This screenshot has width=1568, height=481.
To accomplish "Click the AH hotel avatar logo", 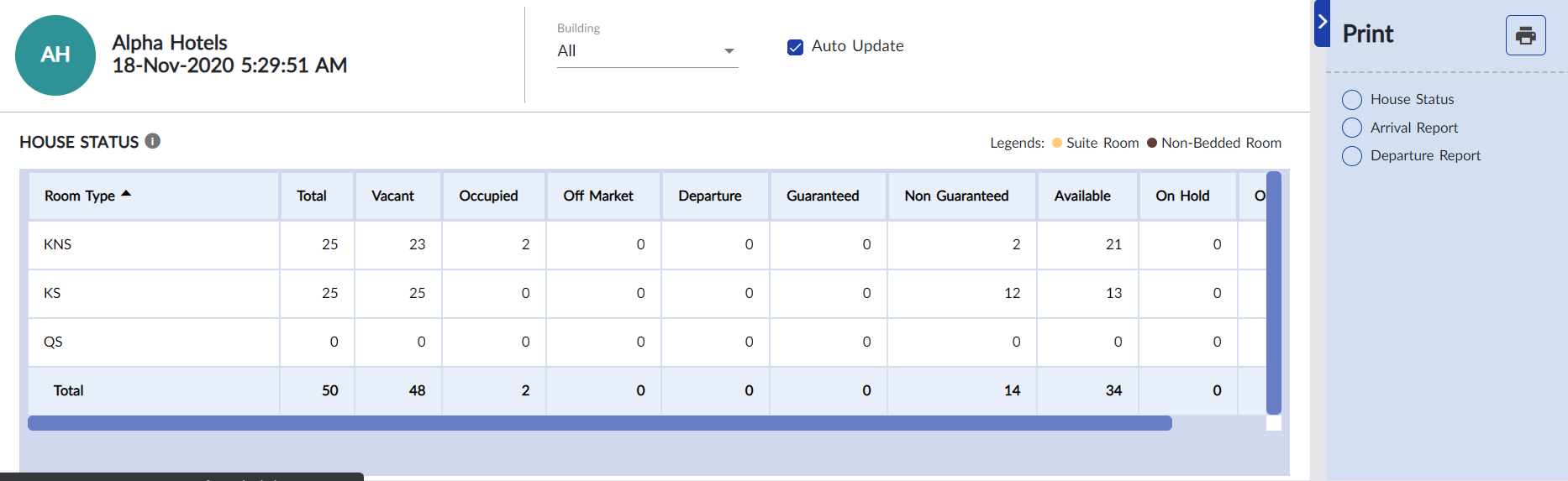I will pos(55,55).
